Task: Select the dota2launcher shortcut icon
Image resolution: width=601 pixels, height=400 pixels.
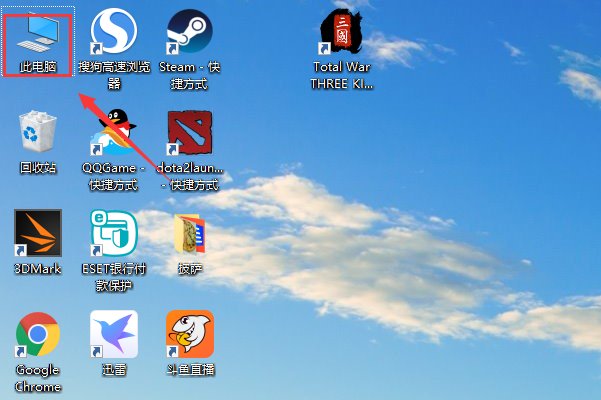Action: (x=189, y=133)
